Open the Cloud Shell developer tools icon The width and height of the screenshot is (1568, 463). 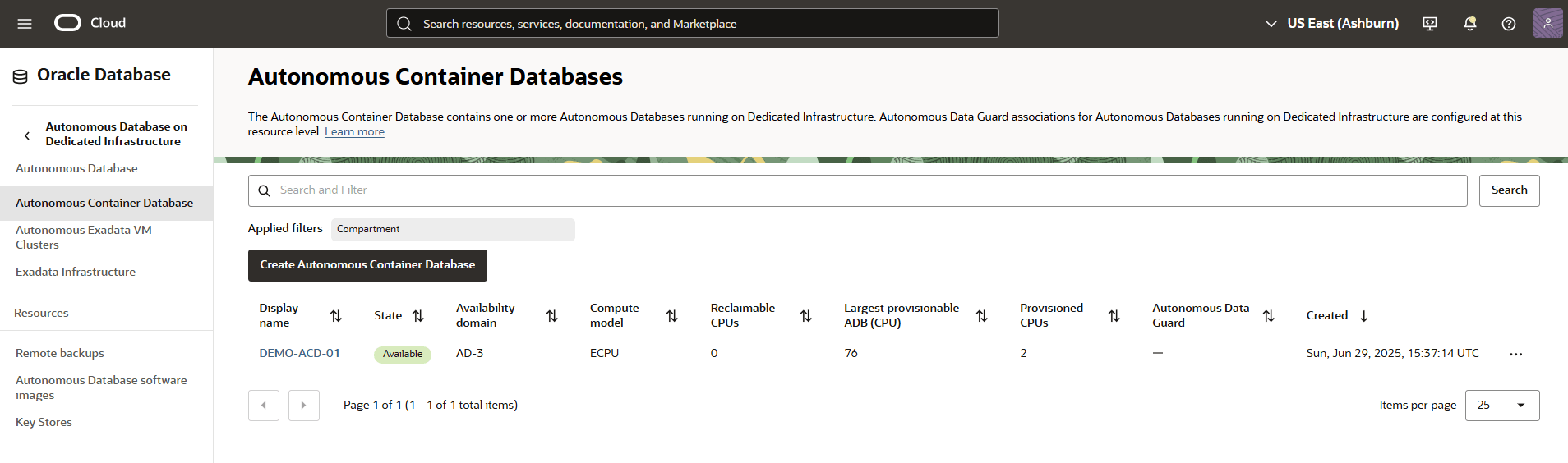tap(1430, 24)
